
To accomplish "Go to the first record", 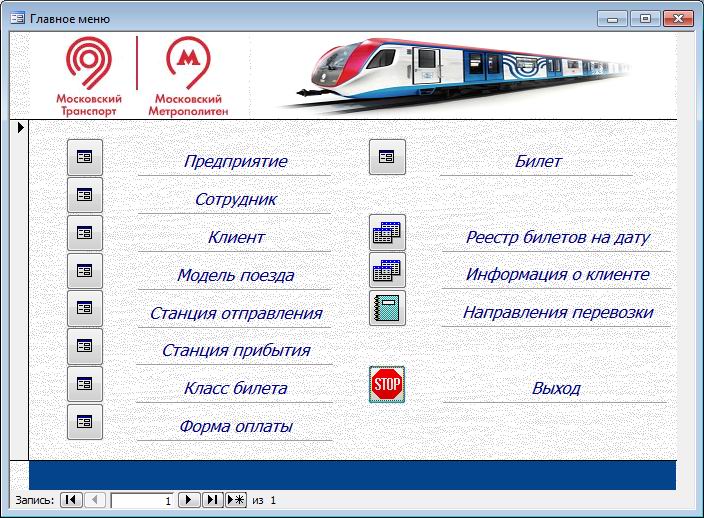I will coord(71,500).
